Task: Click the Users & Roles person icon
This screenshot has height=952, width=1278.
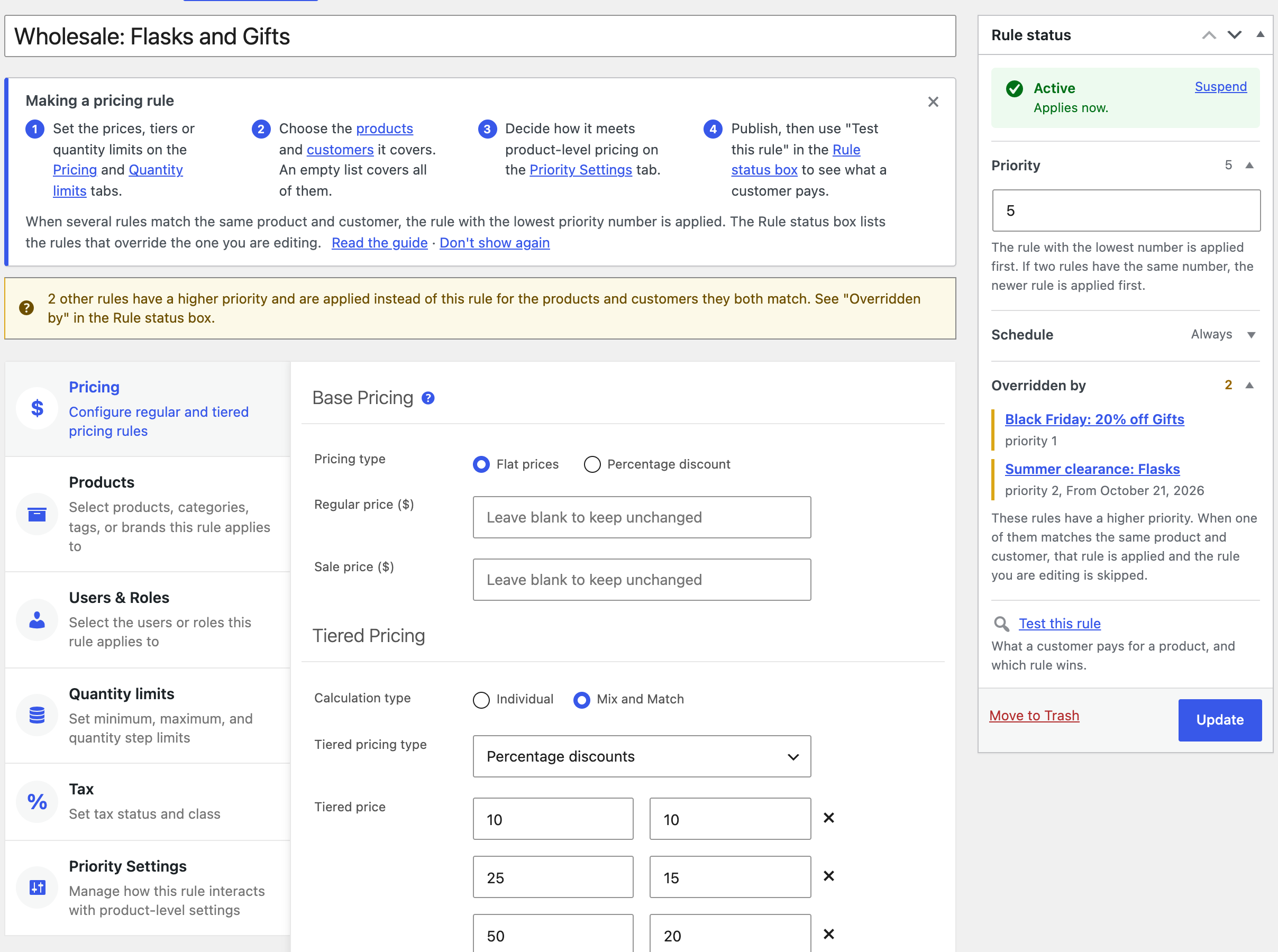Action: point(37,620)
